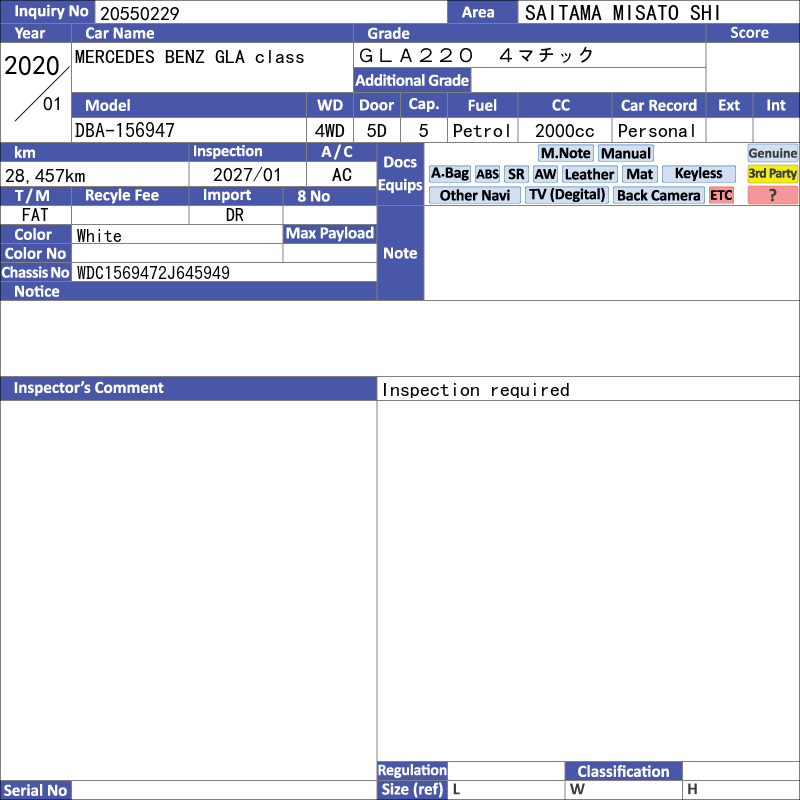This screenshot has height=800, width=800.
Task: Click the gray Genuine legend swatch
Action: (772, 153)
